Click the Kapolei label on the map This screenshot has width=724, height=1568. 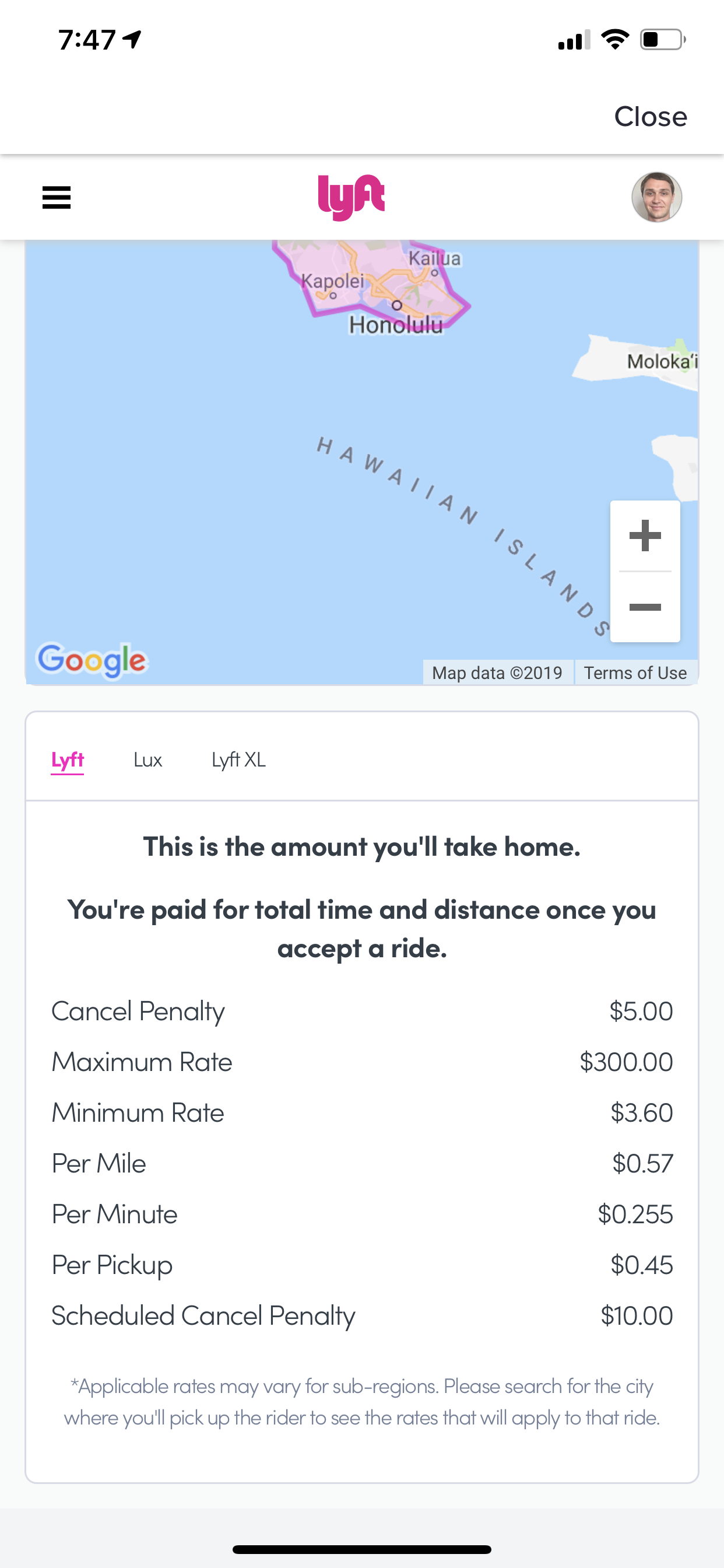pos(332,281)
